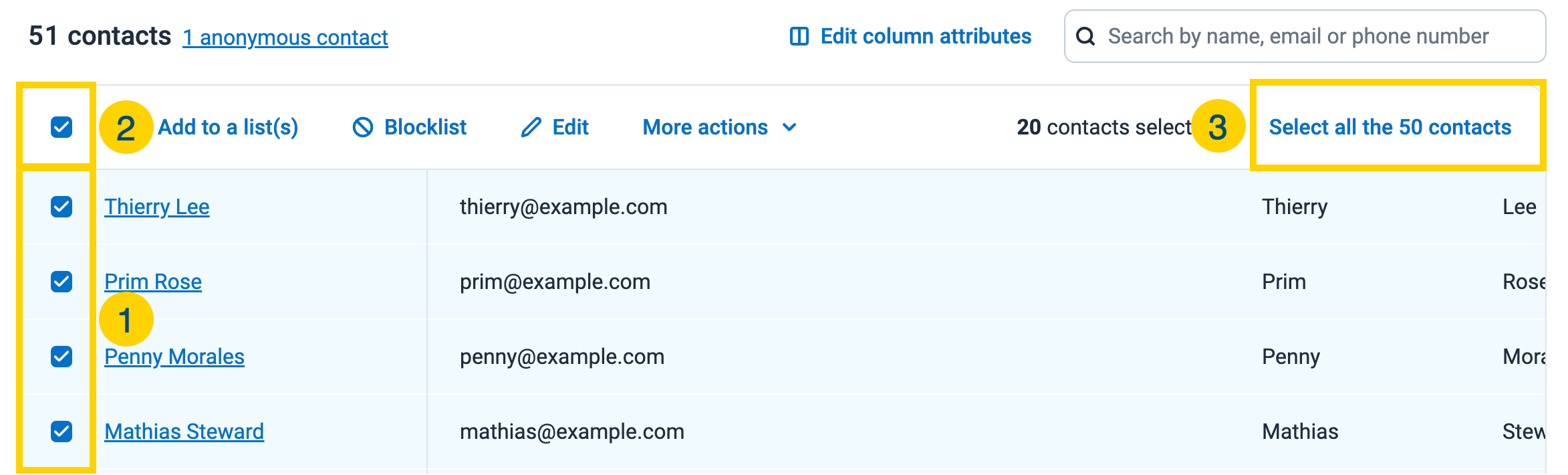Click the Blocklist circle-slash icon

tap(363, 127)
